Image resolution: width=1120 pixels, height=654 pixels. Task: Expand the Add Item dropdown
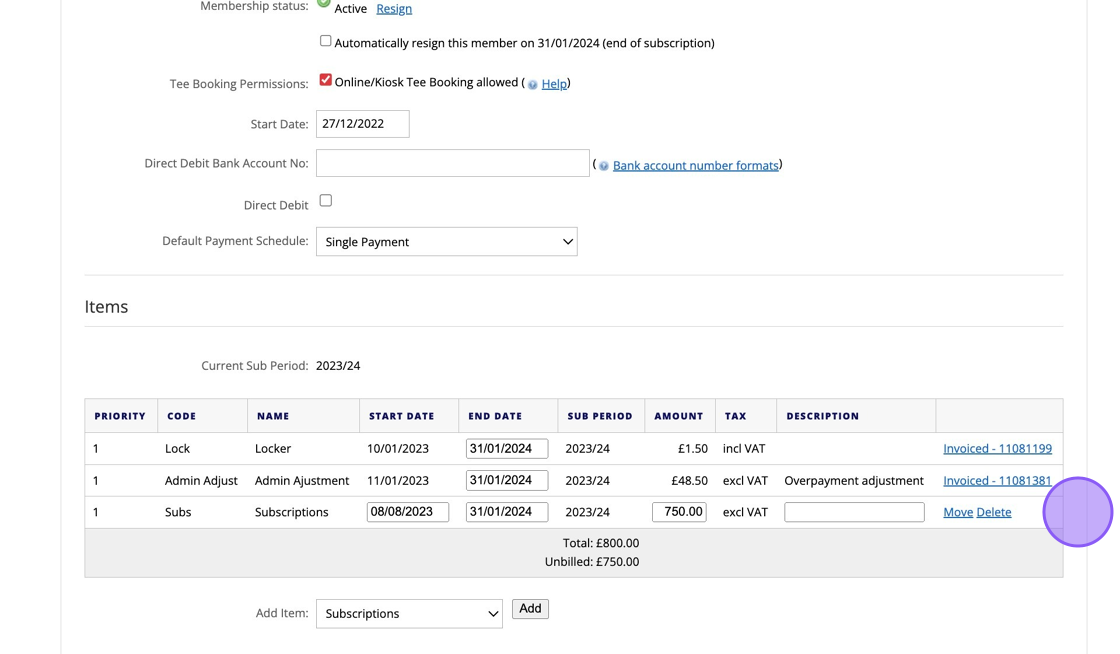click(409, 613)
